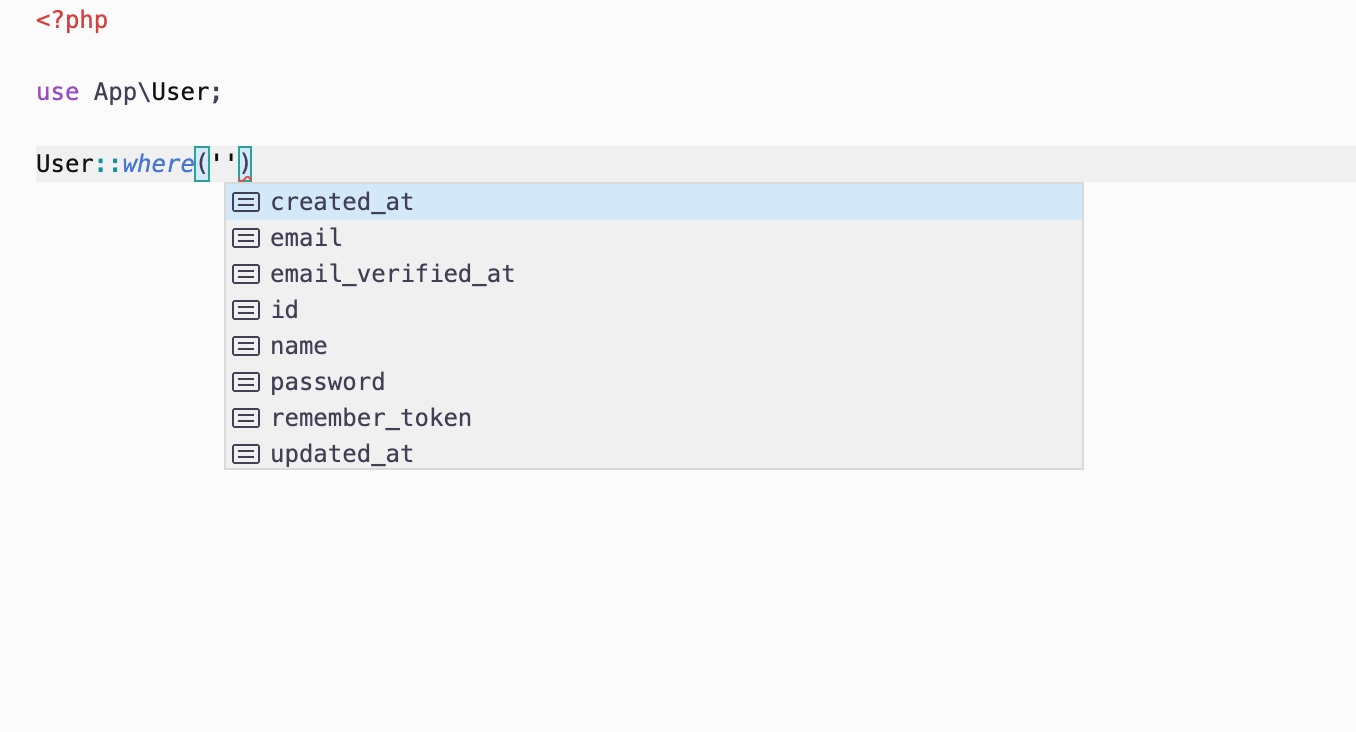This screenshot has height=732, width=1356.
Task: Click the opening php tag
Action: tap(72, 20)
